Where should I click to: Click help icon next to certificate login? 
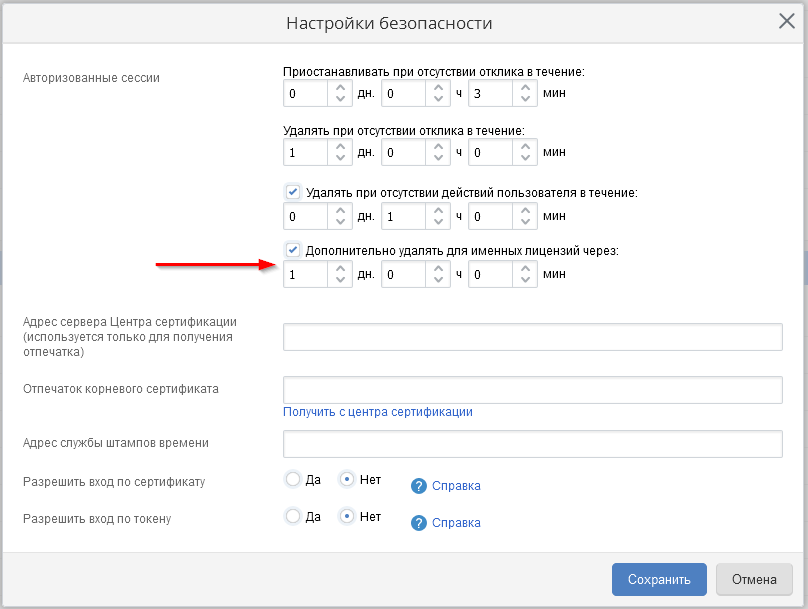point(419,486)
